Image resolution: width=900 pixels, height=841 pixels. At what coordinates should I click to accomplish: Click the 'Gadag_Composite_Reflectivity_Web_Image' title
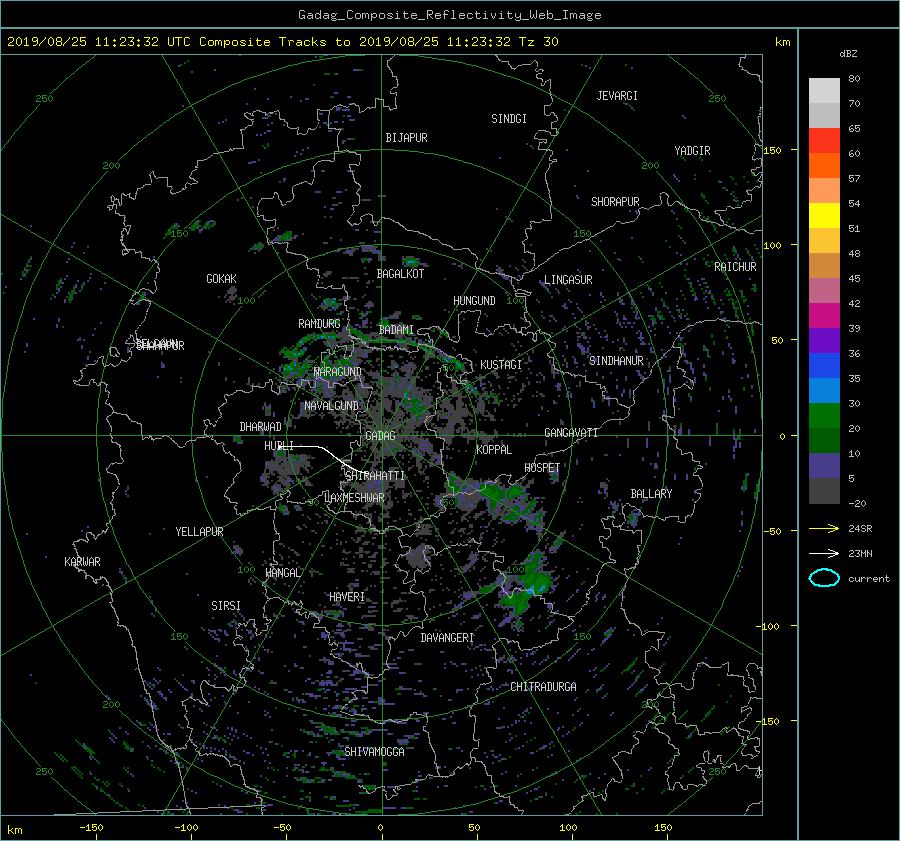449,15
